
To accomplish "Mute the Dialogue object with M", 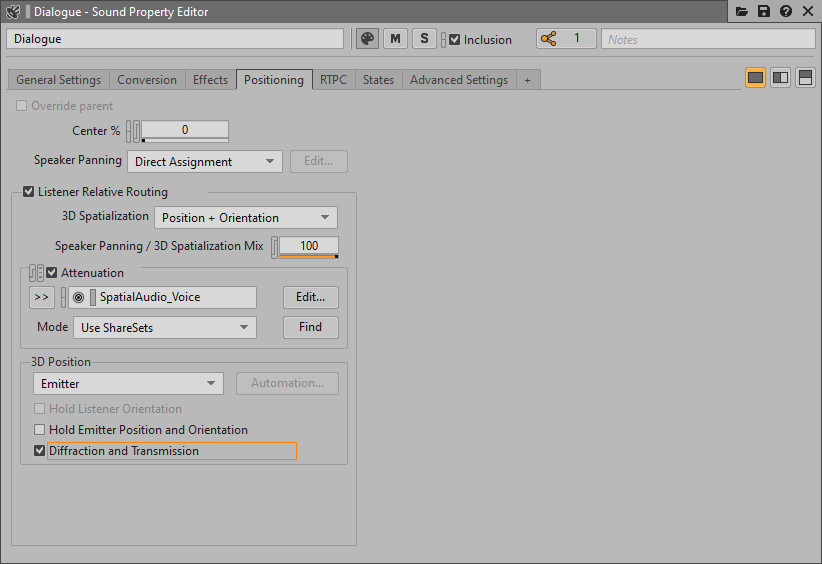I will click(x=396, y=39).
